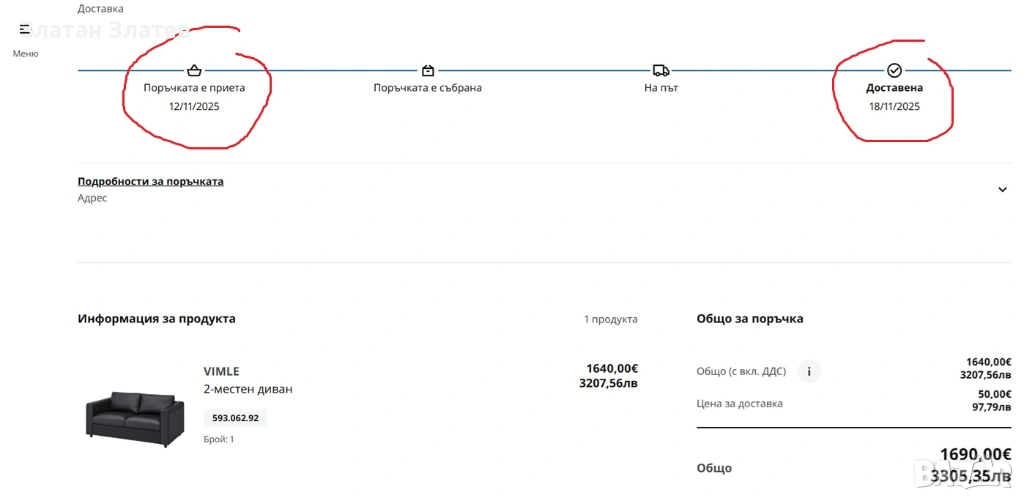Select the Поръчката е приета step

194,88
